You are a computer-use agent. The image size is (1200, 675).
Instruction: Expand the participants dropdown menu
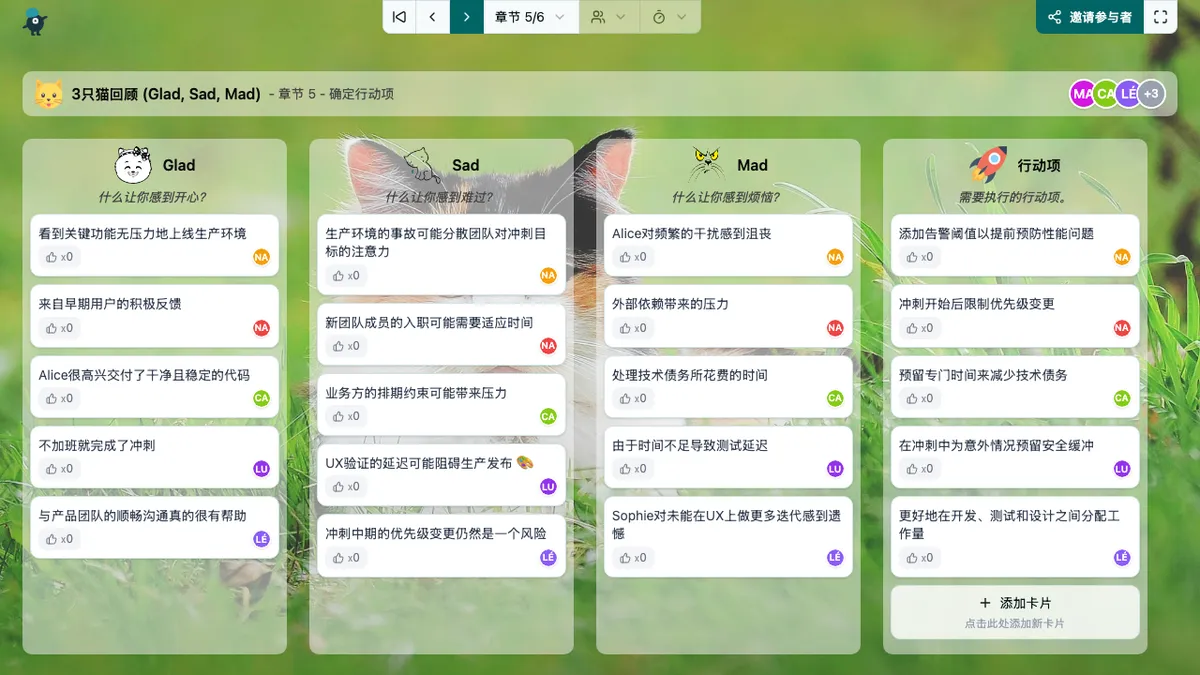pos(608,17)
